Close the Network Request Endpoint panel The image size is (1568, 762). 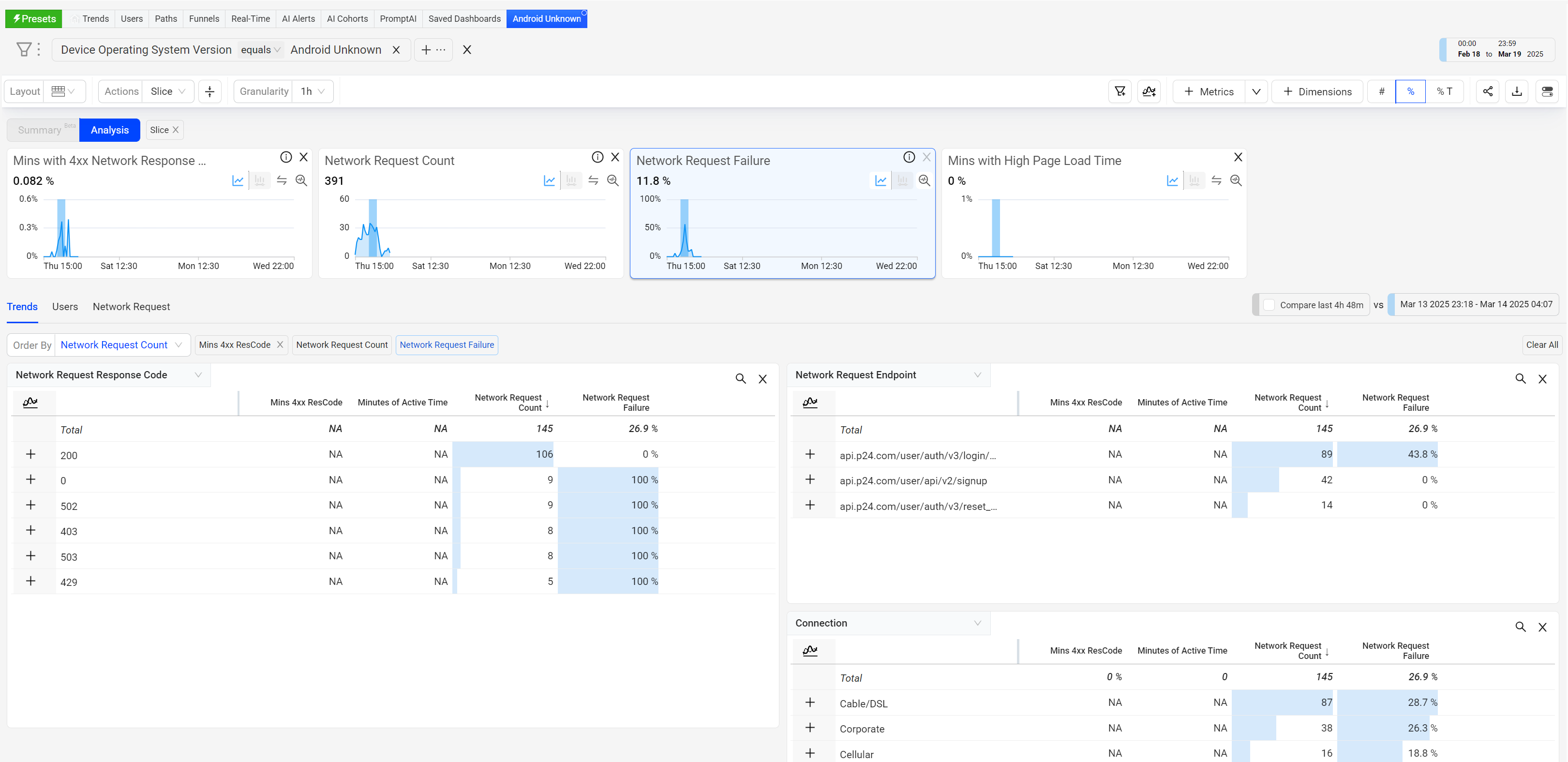1542,378
